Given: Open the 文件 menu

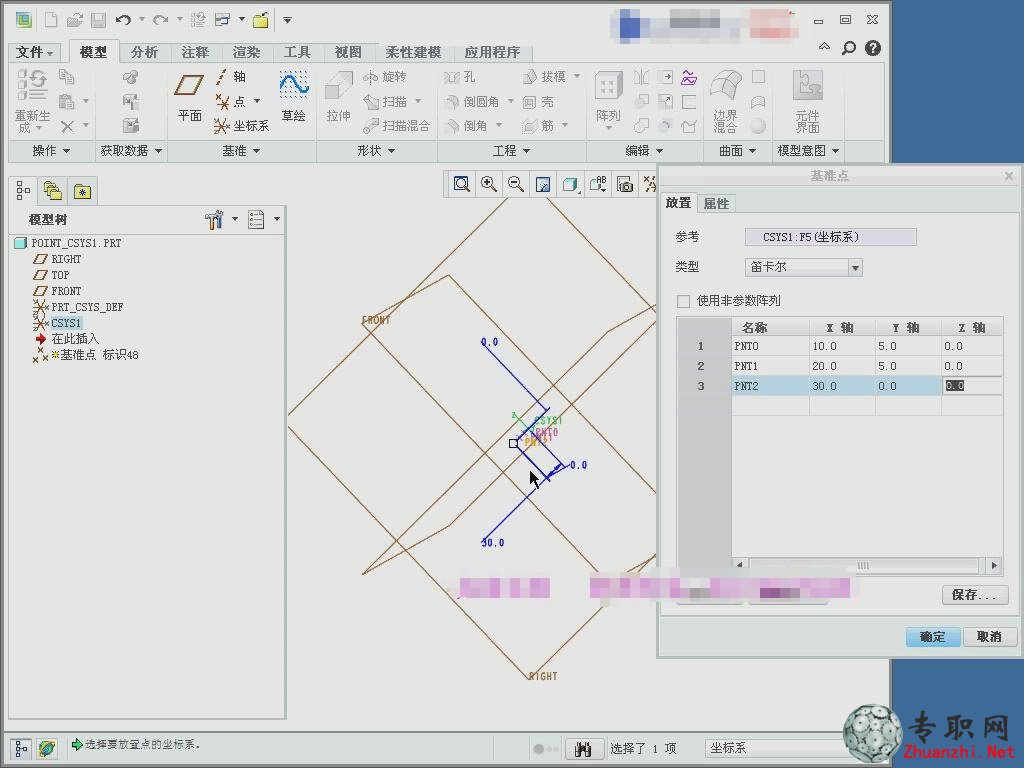Looking at the screenshot, I should [x=34, y=52].
